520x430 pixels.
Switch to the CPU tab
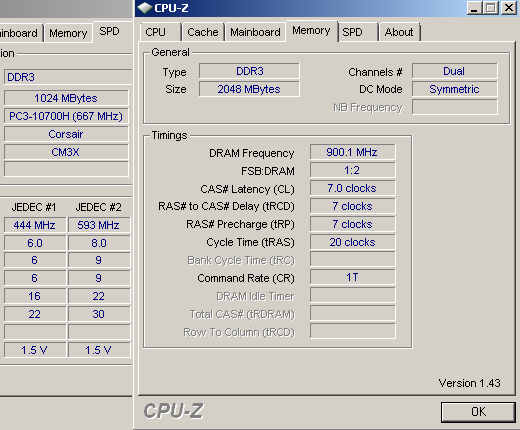click(x=160, y=32)
